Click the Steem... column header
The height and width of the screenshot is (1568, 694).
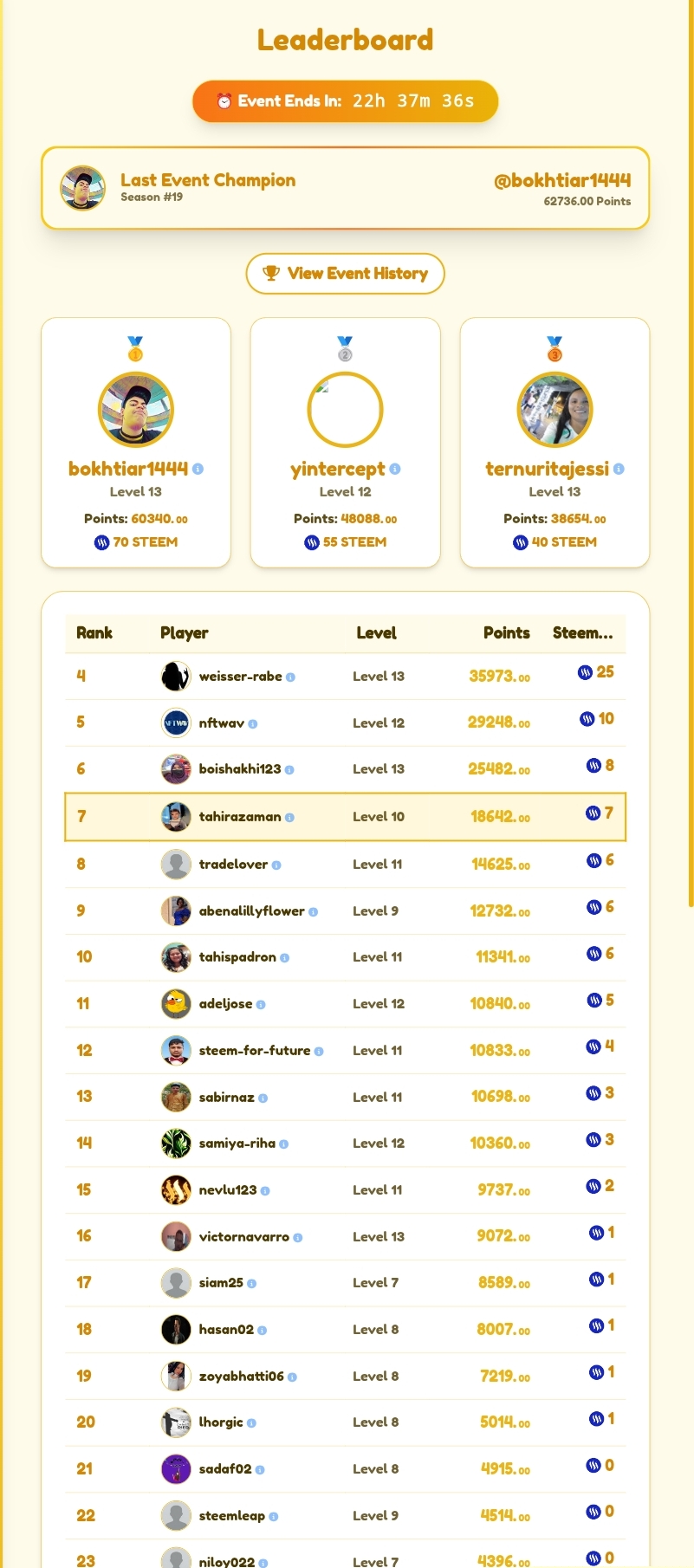tap(582, 633)
